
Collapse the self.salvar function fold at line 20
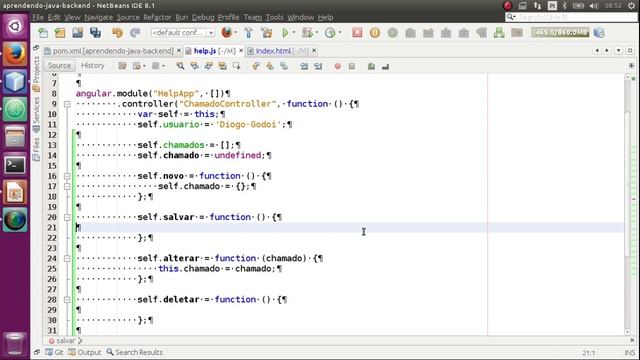coord(67,217)
